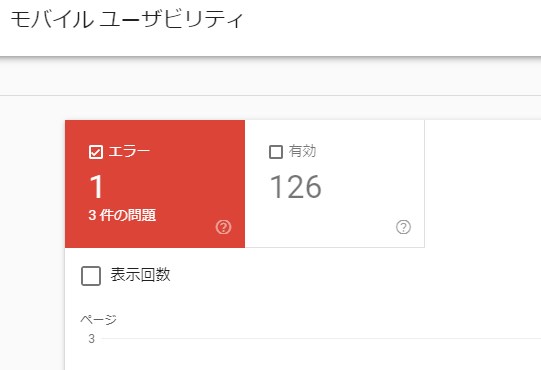This screenshot has width=541, height=370.
Task: Enable the 表示回数 checkbox
Action: coord(91,276)
